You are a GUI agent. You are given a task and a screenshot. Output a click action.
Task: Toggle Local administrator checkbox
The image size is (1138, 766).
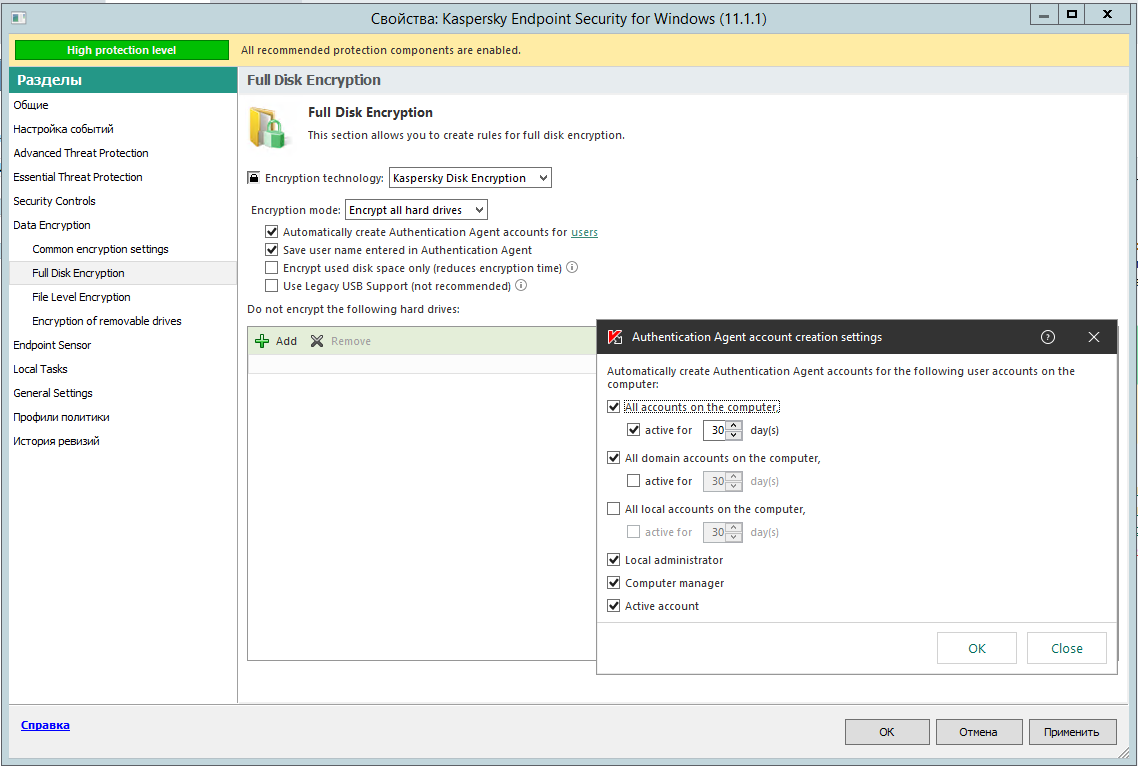[x=613, y=560]
